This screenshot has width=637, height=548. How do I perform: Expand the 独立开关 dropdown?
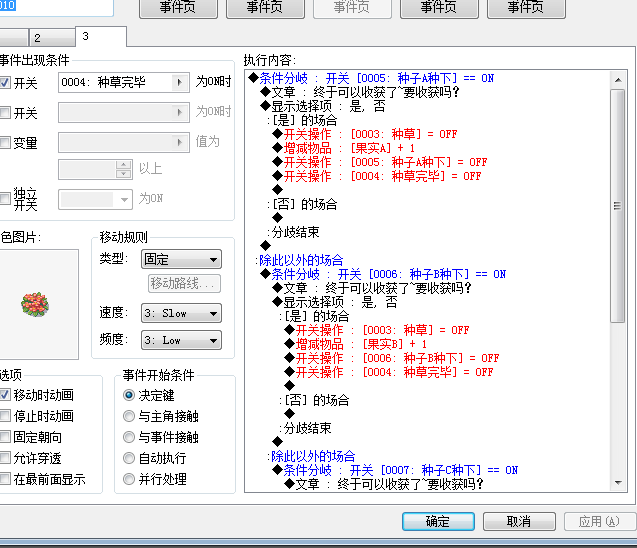pos(95,199)
